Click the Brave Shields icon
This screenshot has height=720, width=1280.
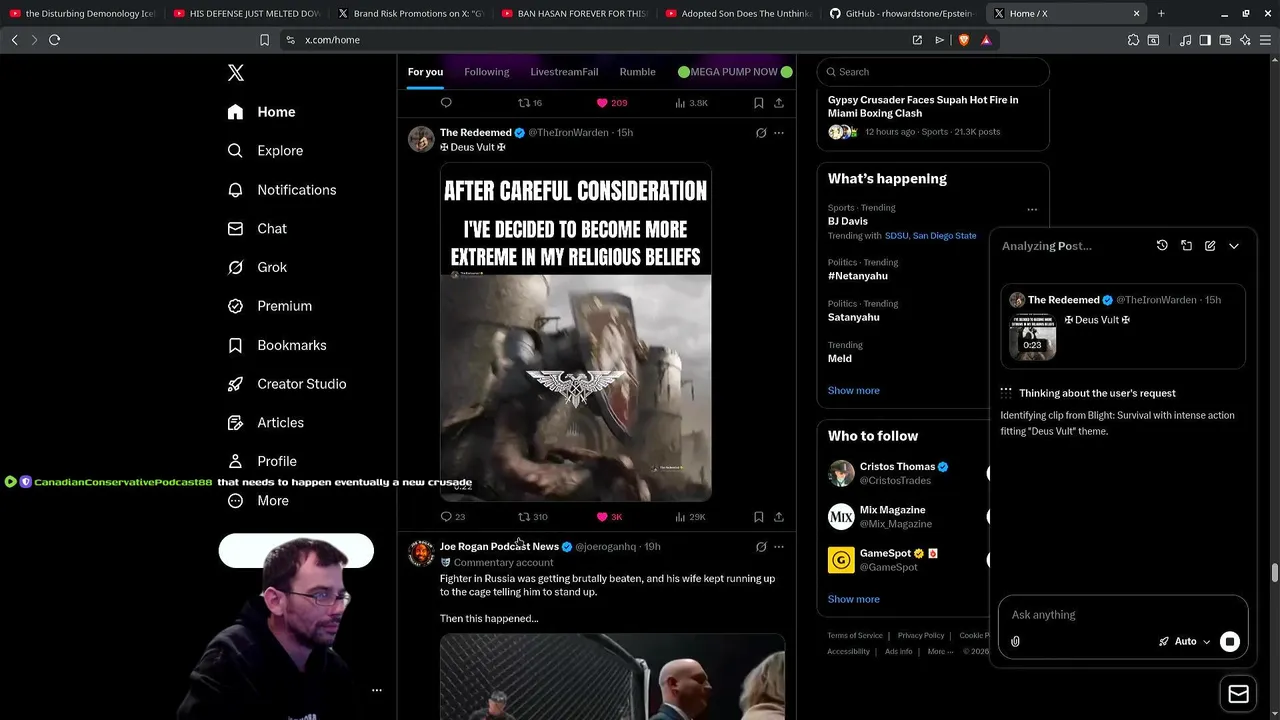964,40
